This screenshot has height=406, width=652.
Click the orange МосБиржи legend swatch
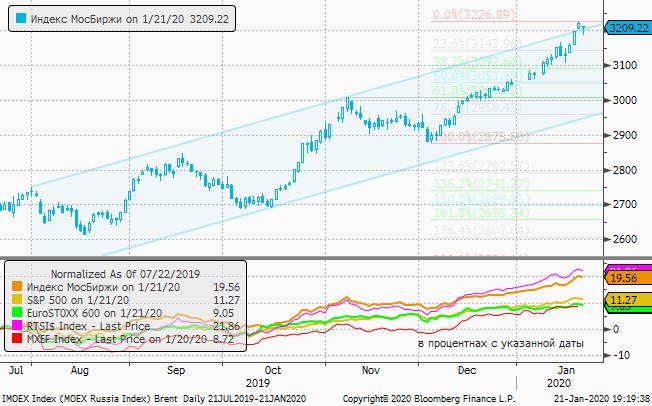click(17, 286)
